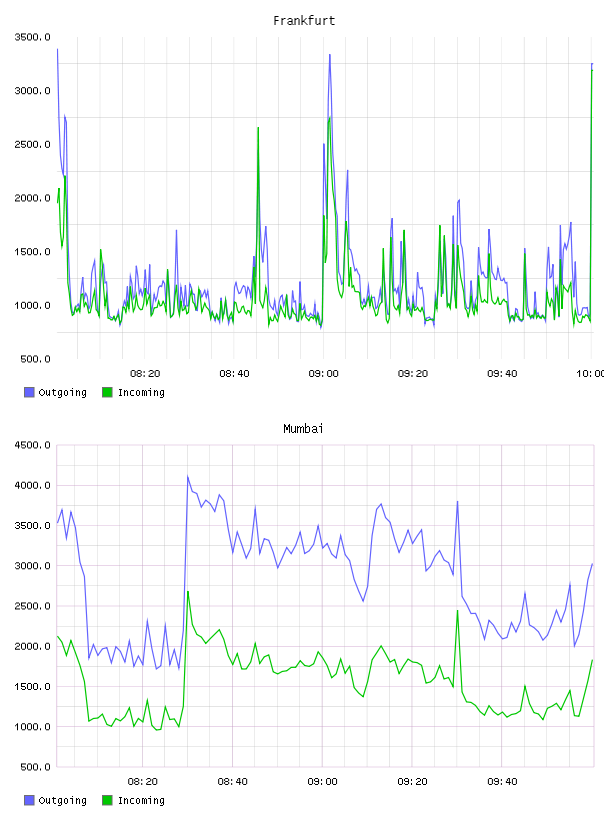Viewport: 608px width, 816px height.
Task: Click the 4000.0 y-axis label on Mumbai chart
Action: 33,486
